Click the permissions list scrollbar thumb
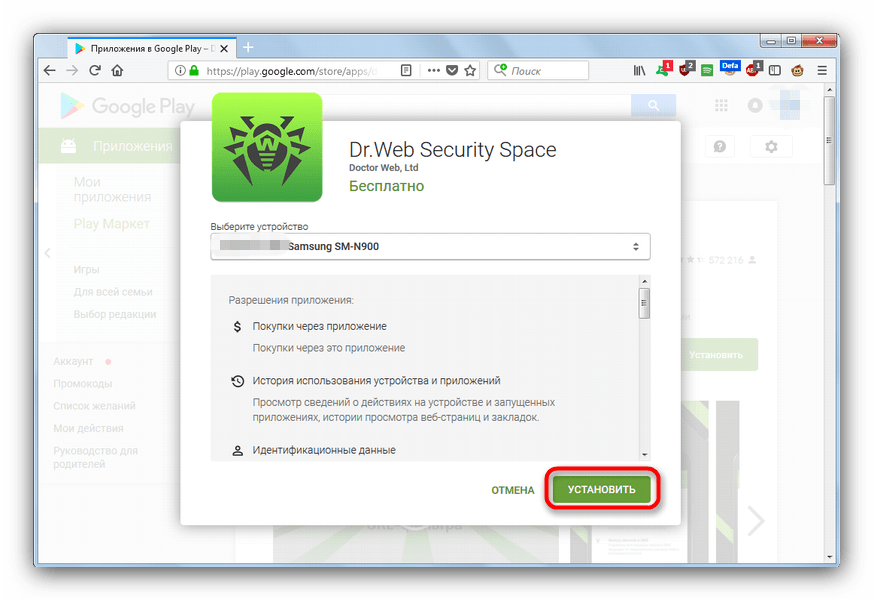Viewport: 874px width, 600px height. 644,303
